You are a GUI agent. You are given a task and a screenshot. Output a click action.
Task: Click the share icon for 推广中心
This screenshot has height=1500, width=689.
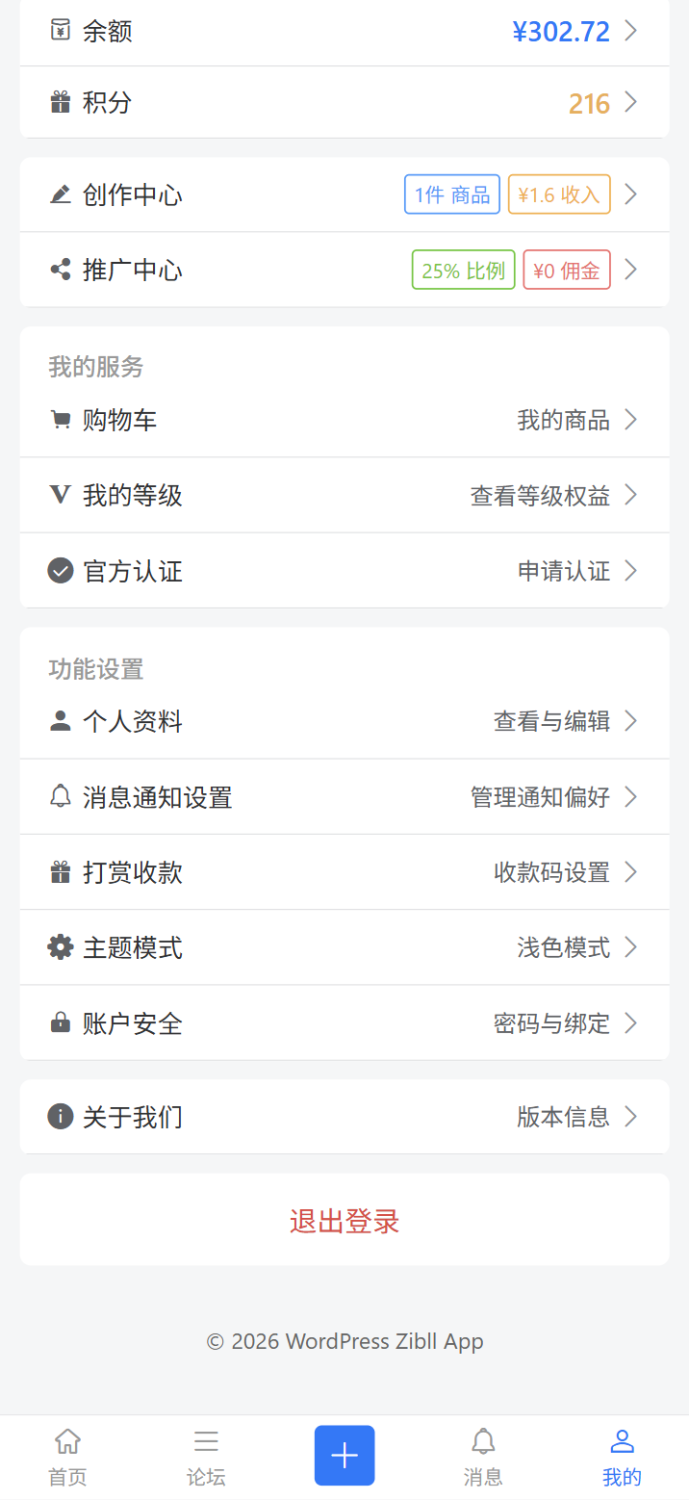click(x=60, y=269)
